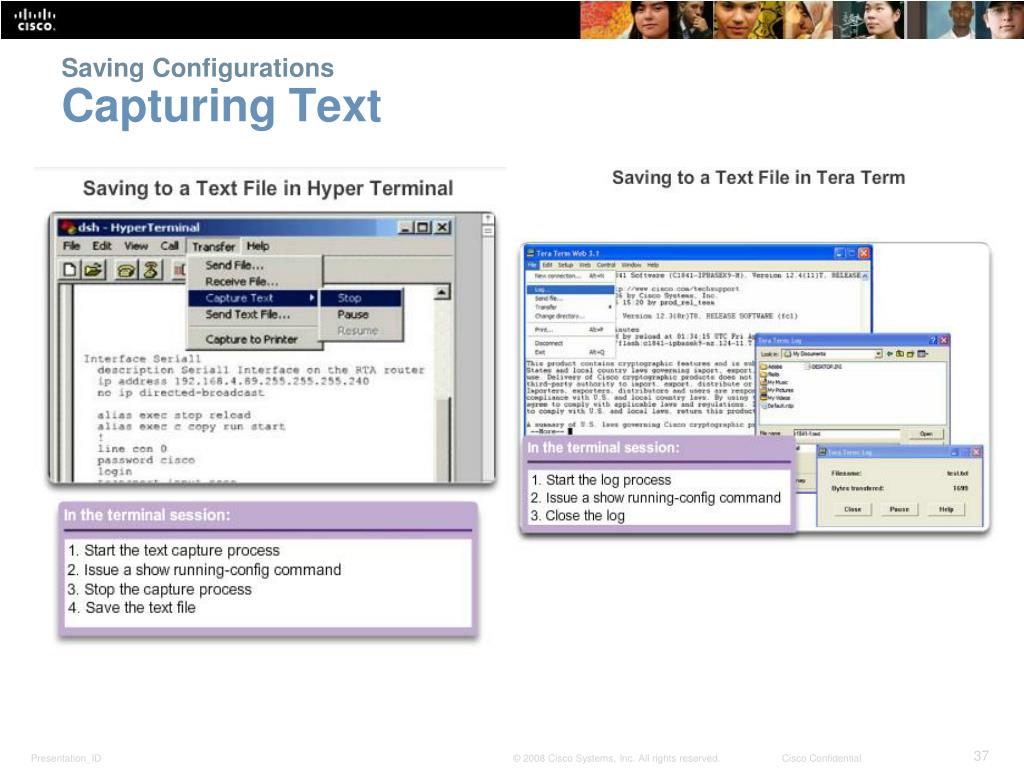Click the File name input field

pos(846,434)
